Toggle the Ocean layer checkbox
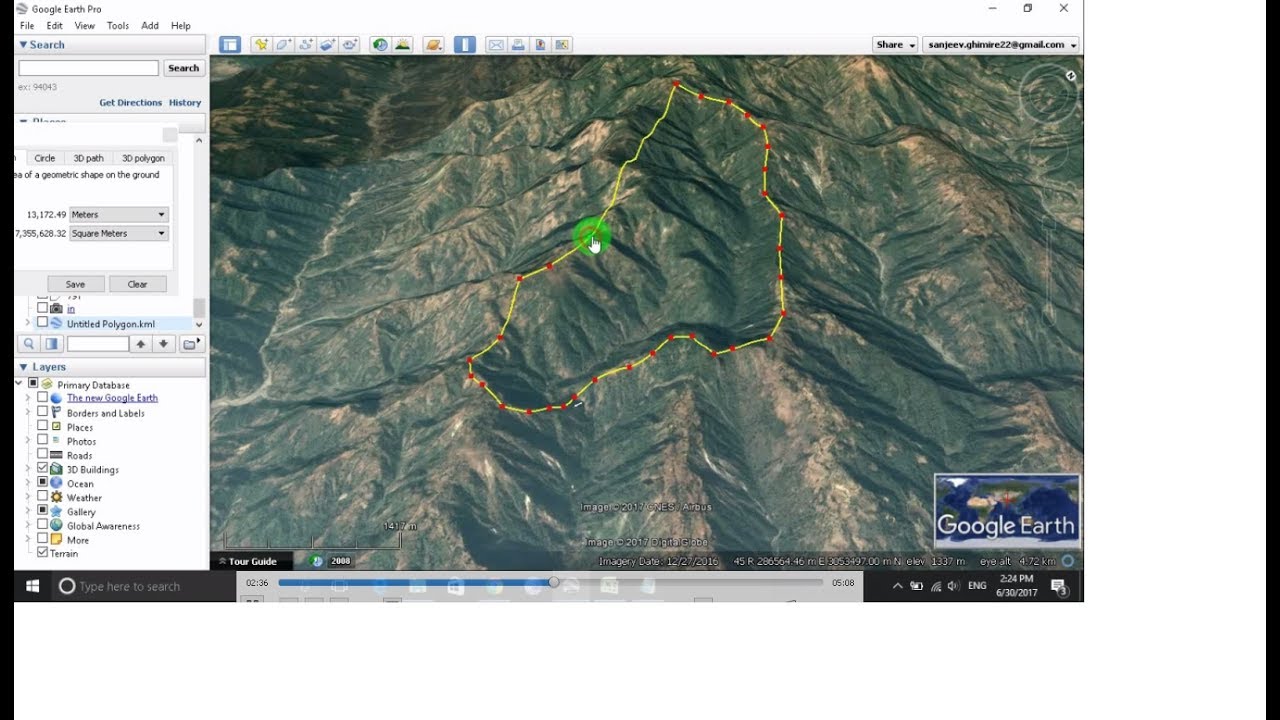The width and height of the screenshot is (1280, 720). (x=42, y=482)
